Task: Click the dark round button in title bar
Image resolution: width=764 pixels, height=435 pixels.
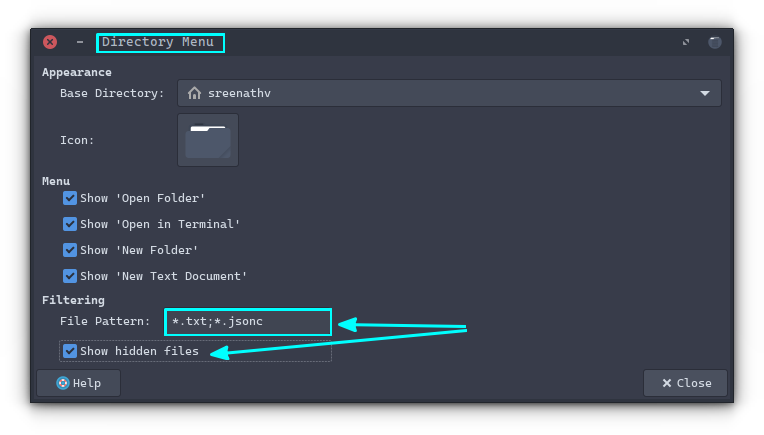Action: coord(715,42)
